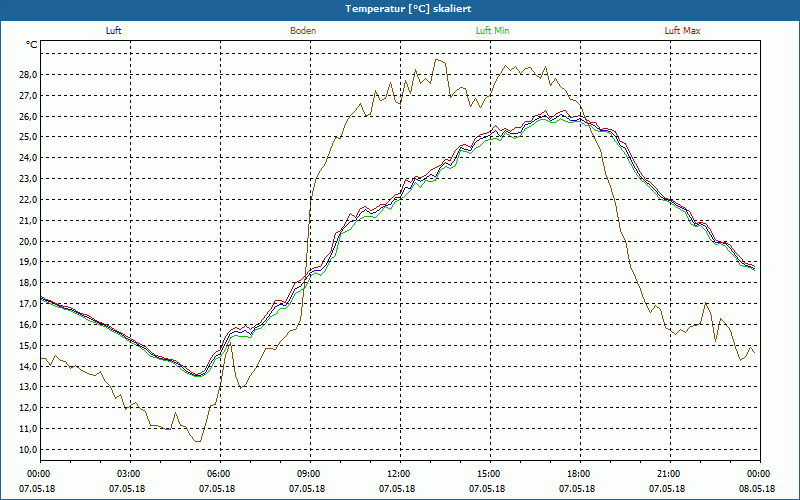Click the 'Temperatur [°C] skaliert' chart title

pyautogui.click(x=408, y=9)
